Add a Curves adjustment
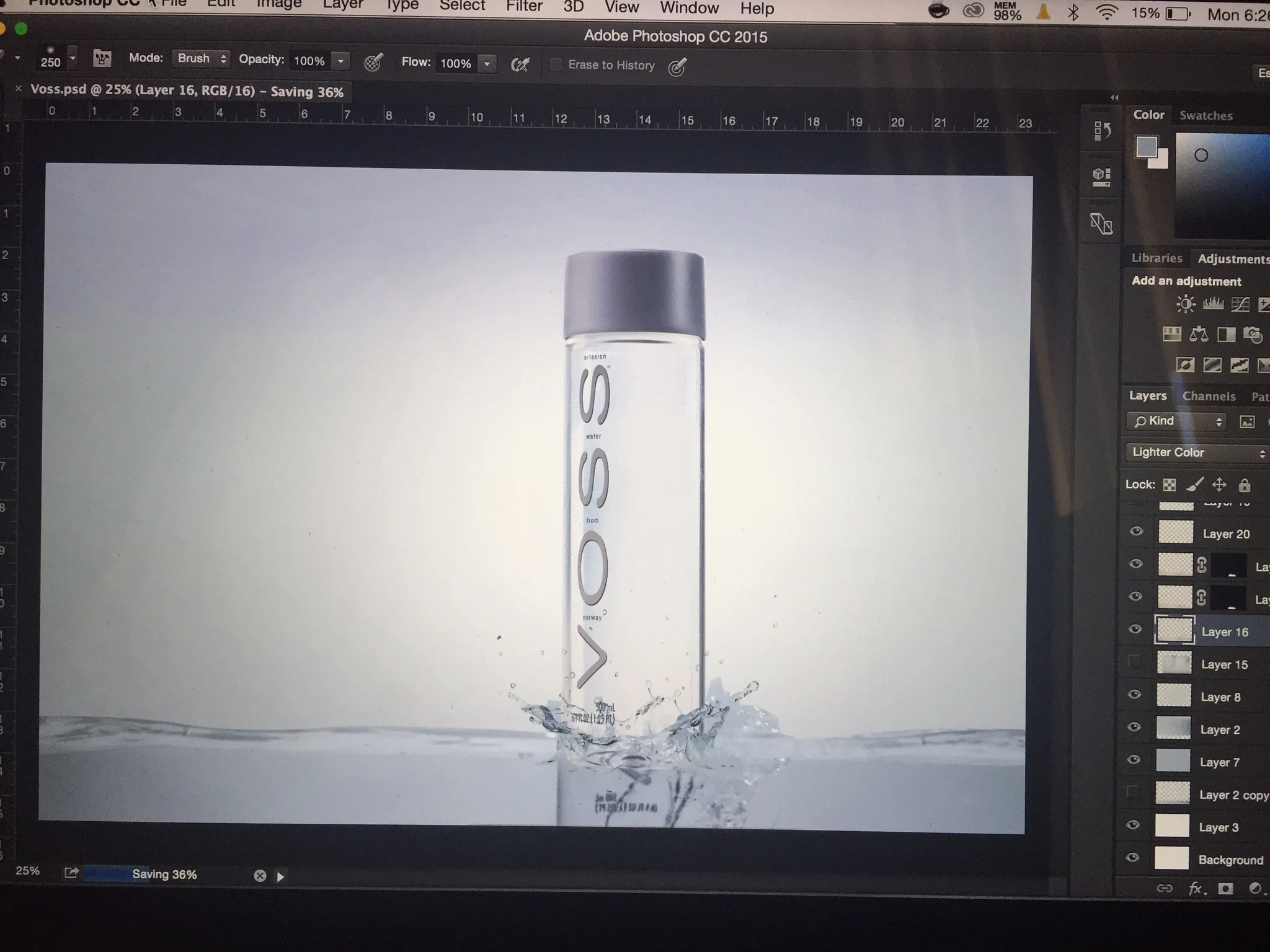The height and width of the screenshot is (952, 1270). click(1240, 304)
